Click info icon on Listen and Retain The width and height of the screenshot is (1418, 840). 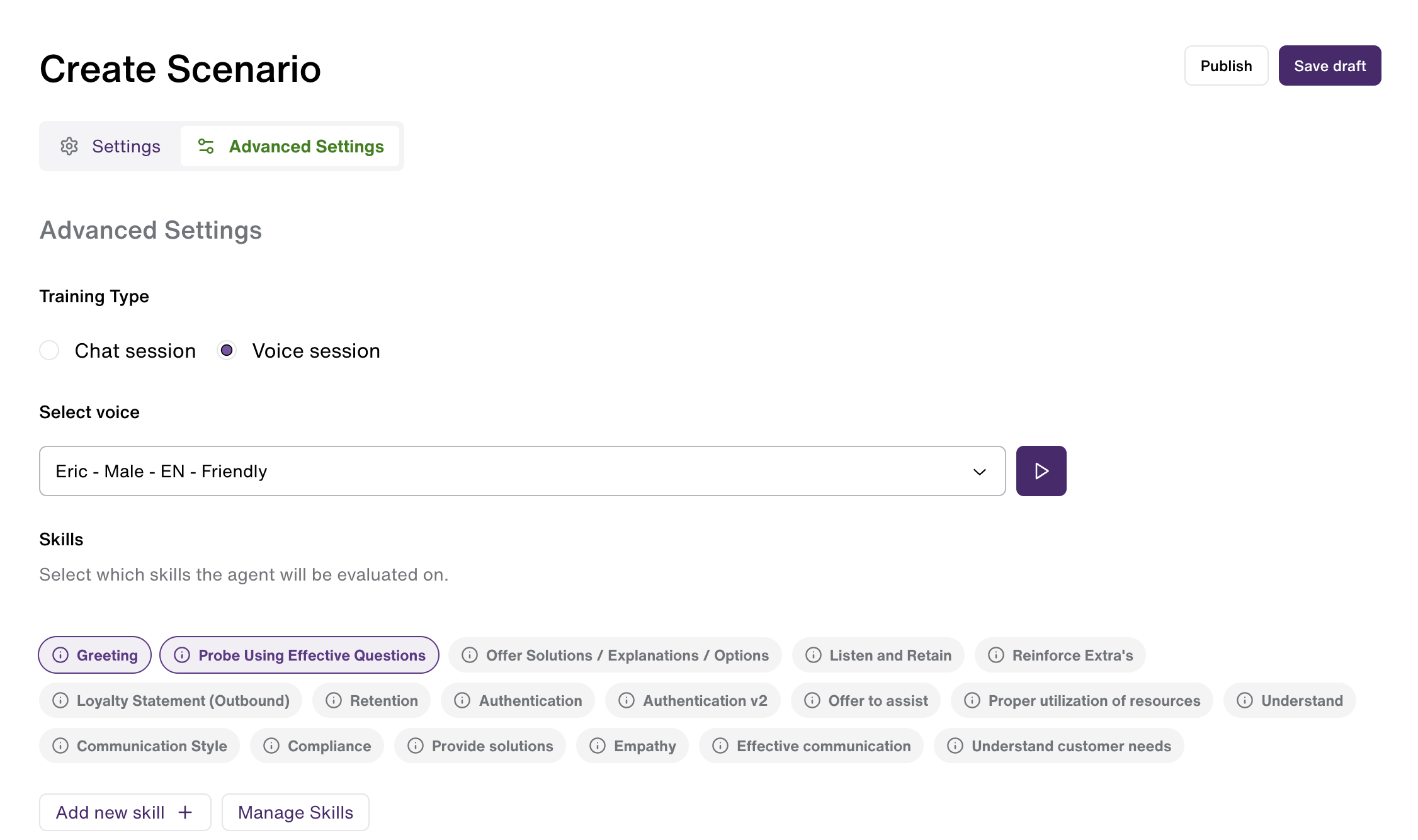[x=814, y=655]
